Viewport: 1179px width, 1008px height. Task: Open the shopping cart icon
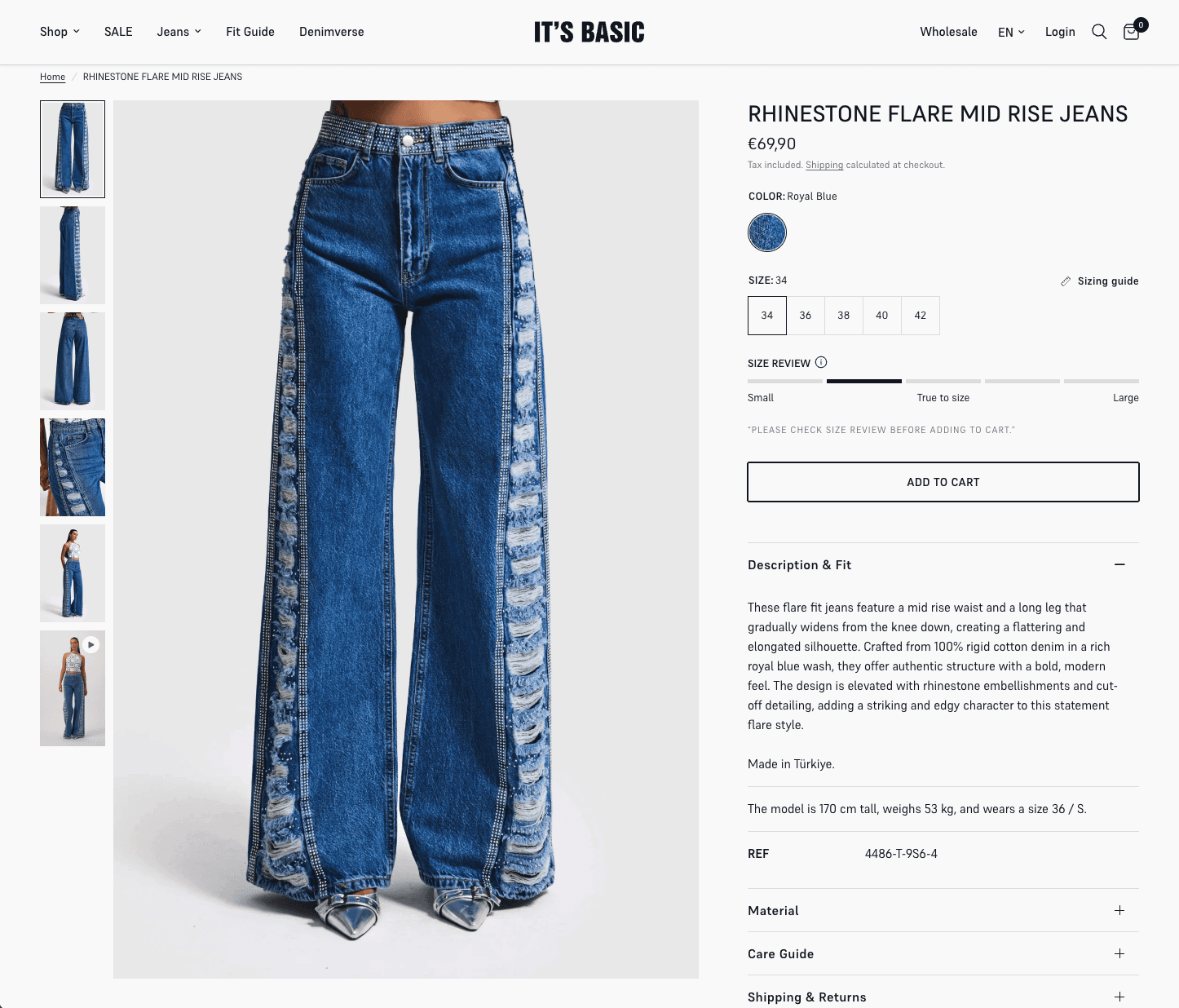pos(1133,31)
